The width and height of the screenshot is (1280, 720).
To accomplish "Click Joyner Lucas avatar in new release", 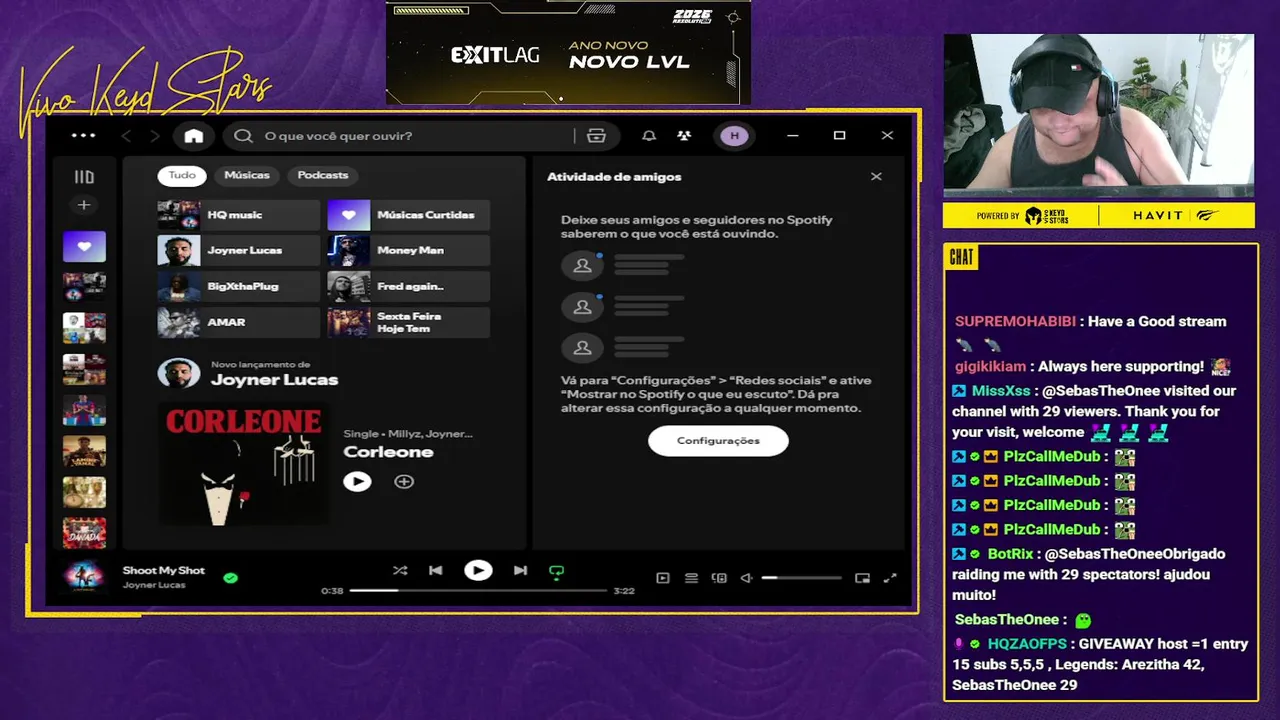I will click(179, 374).
